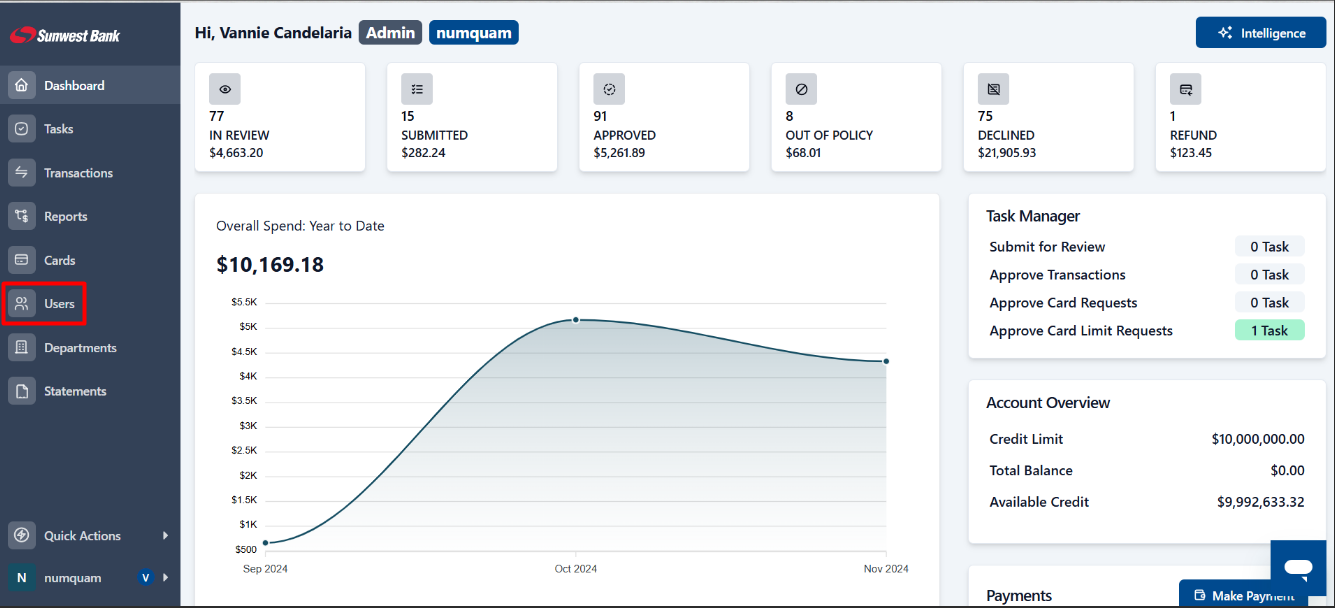Select the Sep 2024 chart data point
Screen dimensions: 1335x608
265,543
